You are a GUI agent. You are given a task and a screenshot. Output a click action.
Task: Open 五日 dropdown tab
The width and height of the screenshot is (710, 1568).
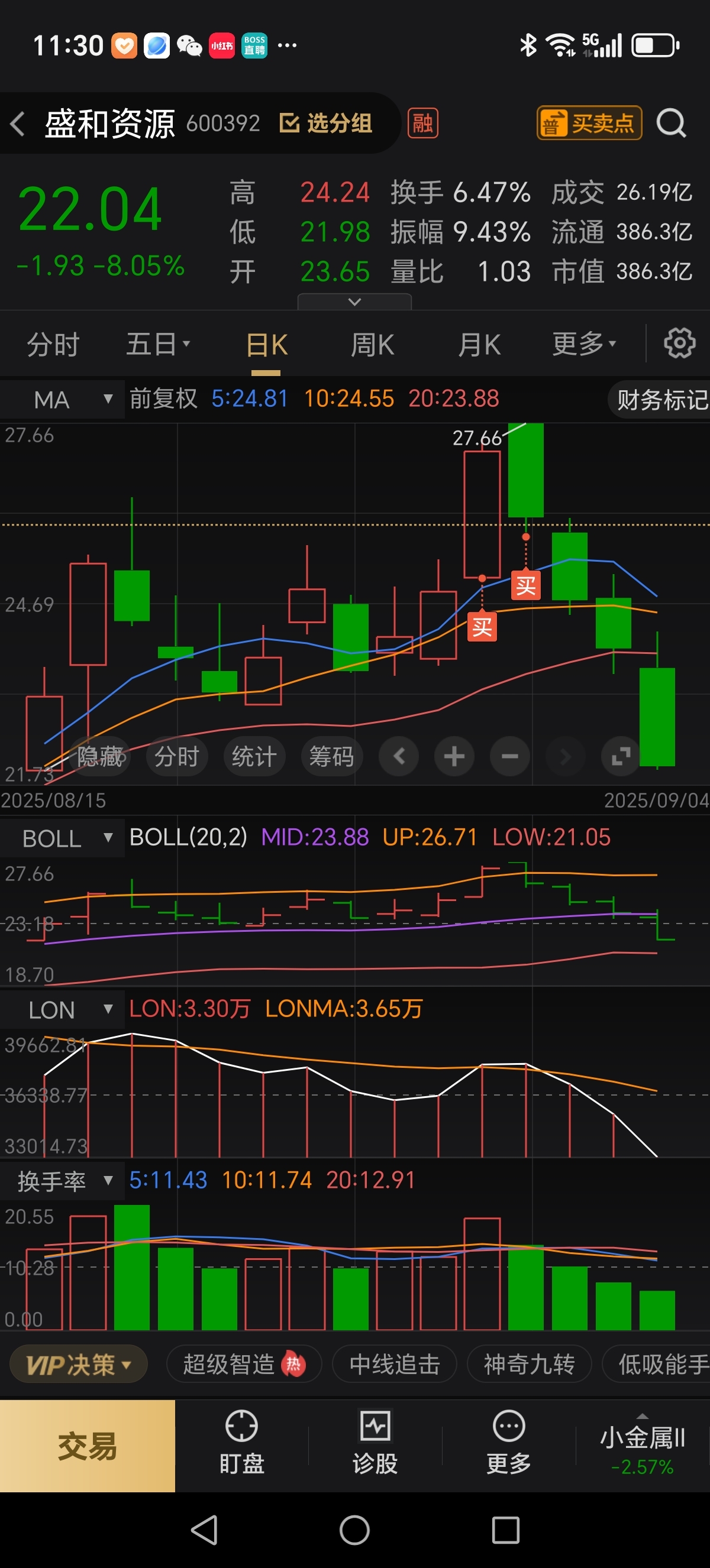[x=158, y=345]
